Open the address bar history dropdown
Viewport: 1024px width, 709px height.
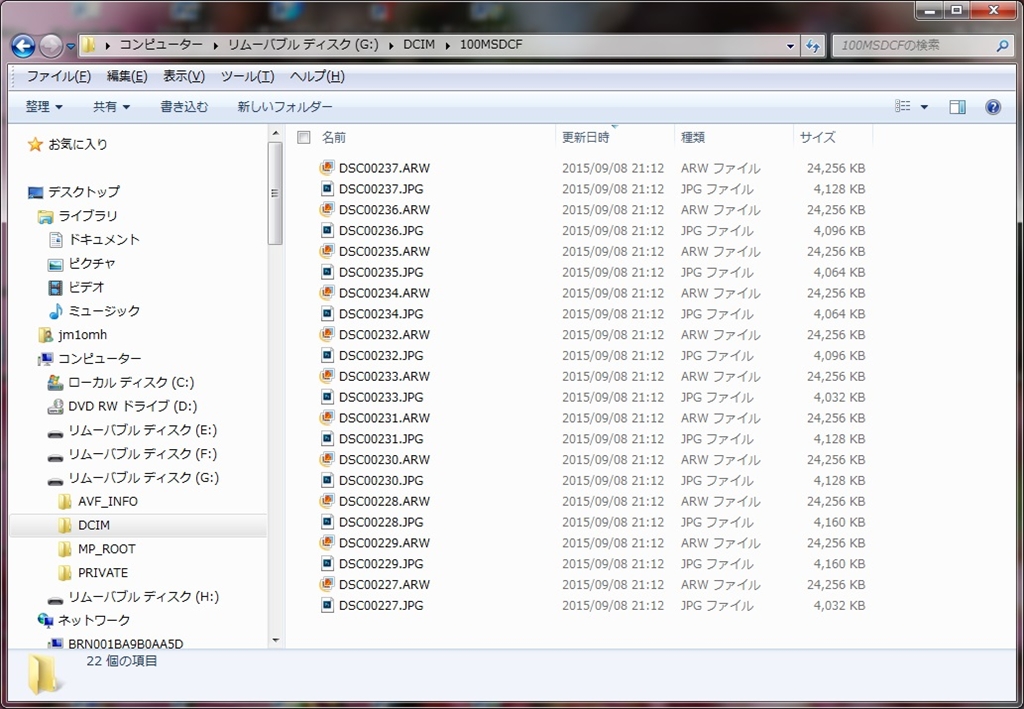pos(790,46)
